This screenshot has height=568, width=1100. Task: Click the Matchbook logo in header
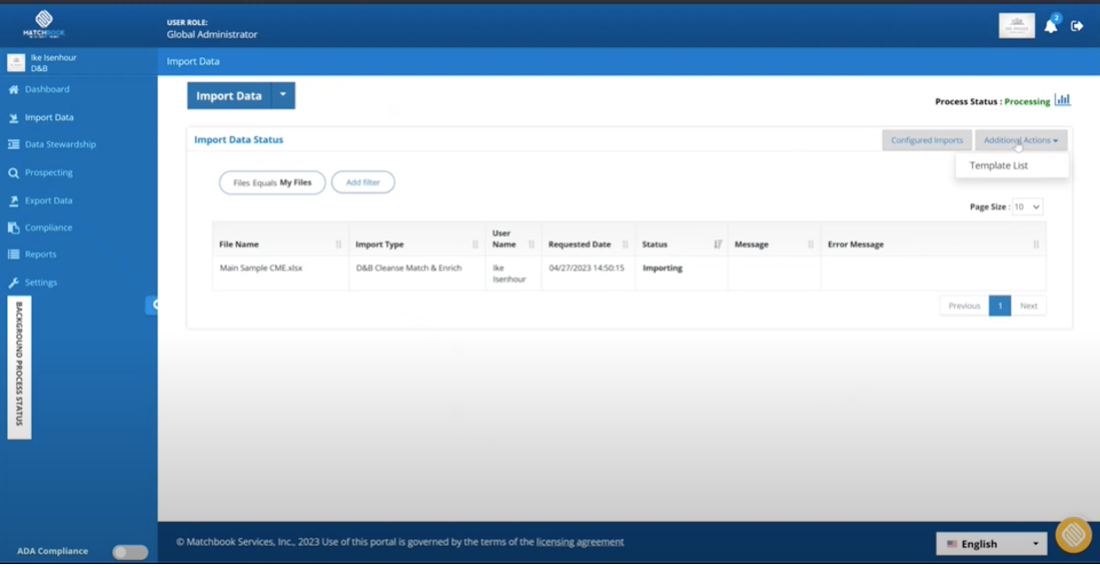coord(43,23)
